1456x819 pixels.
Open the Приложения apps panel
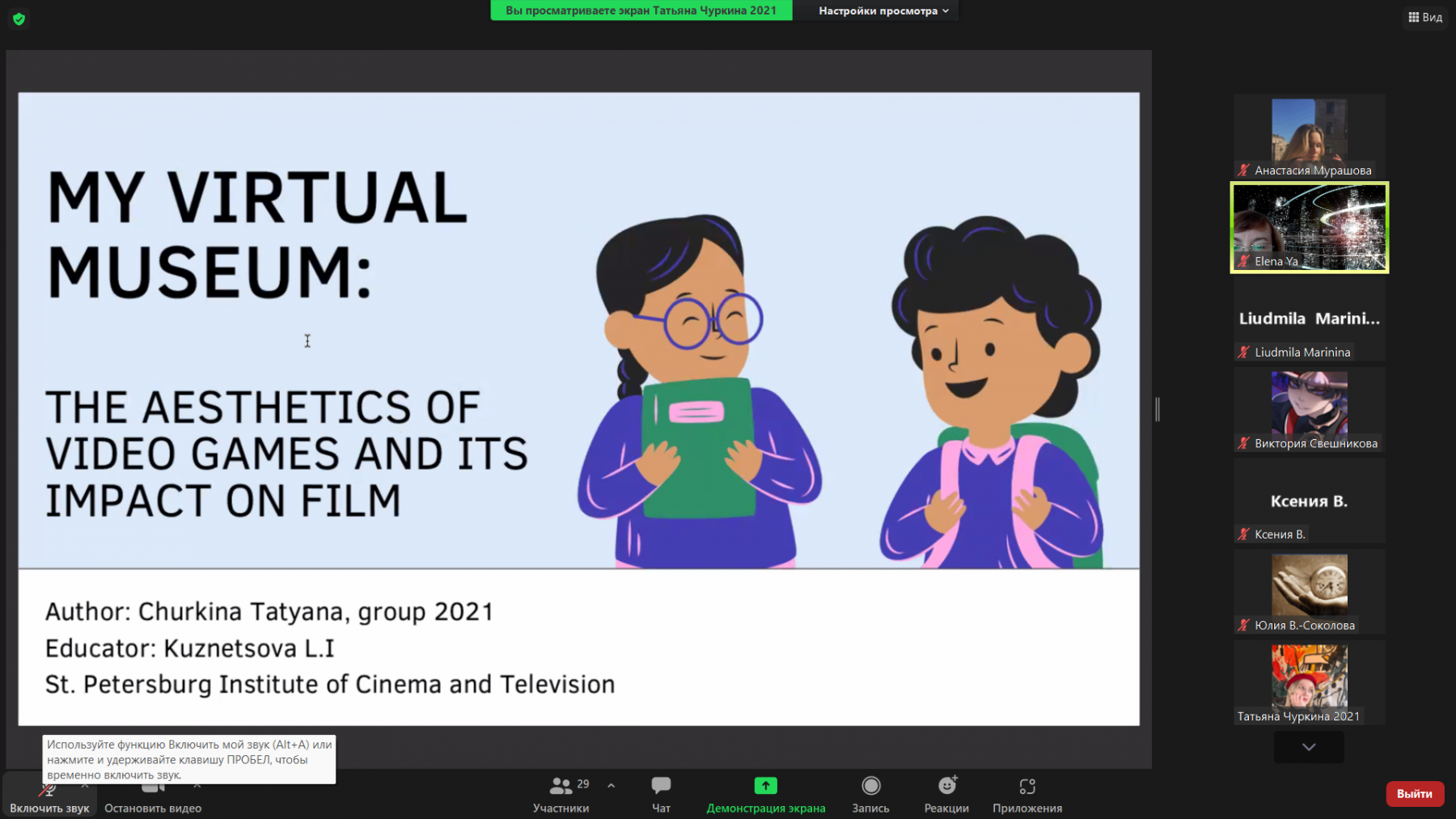point(1027,795)
